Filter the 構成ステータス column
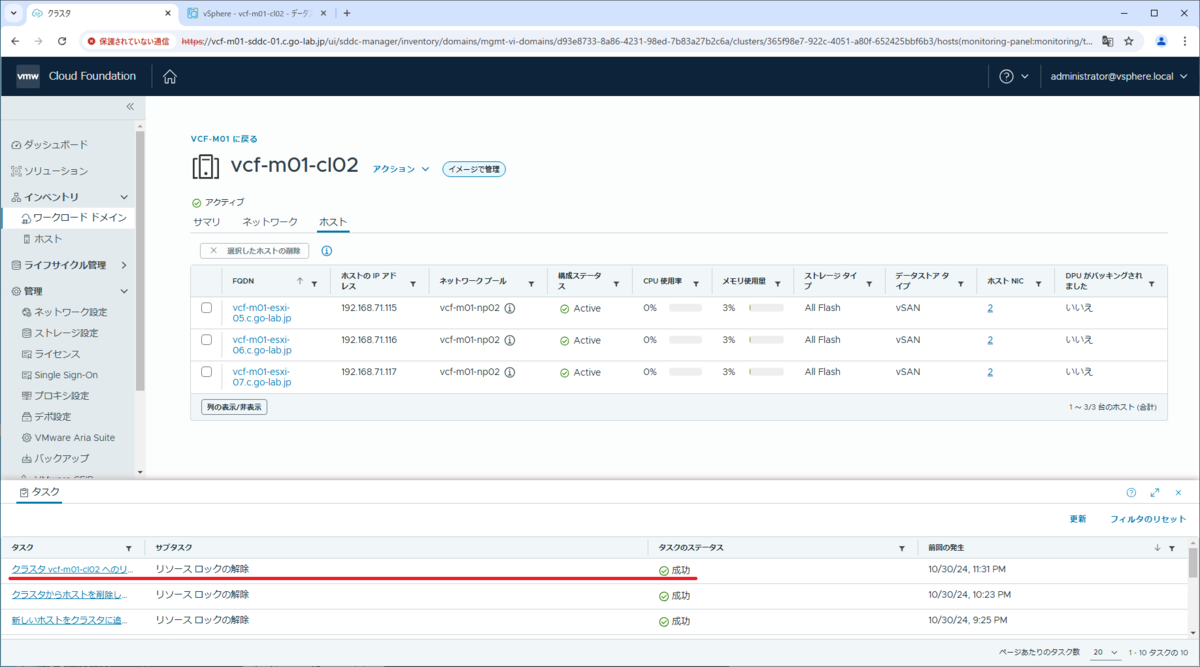Viewport: 1200px width, 667px height. [x=616, y=283]
